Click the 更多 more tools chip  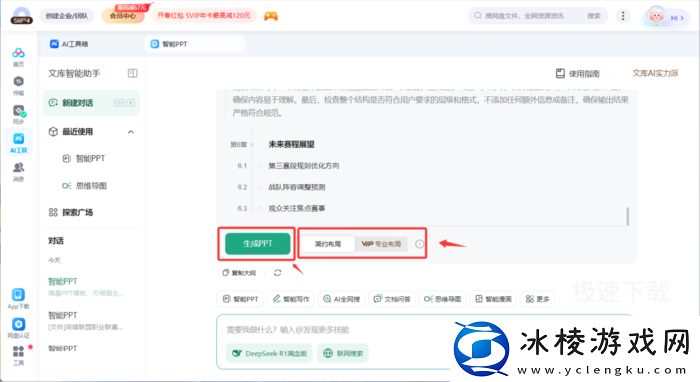(538, 299)
